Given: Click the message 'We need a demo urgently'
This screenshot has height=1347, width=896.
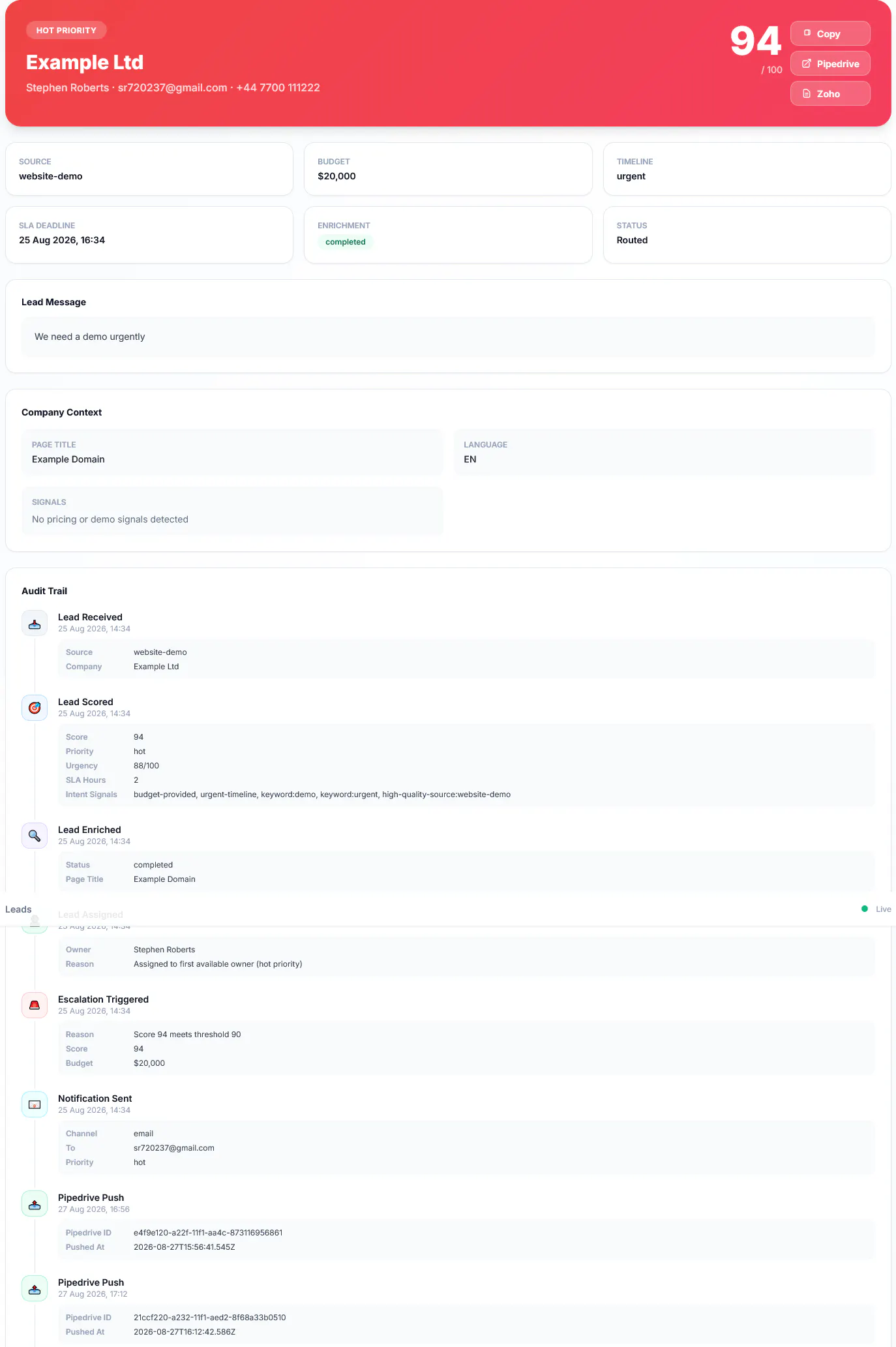Looking at the screenshot, I should (90, 337).
